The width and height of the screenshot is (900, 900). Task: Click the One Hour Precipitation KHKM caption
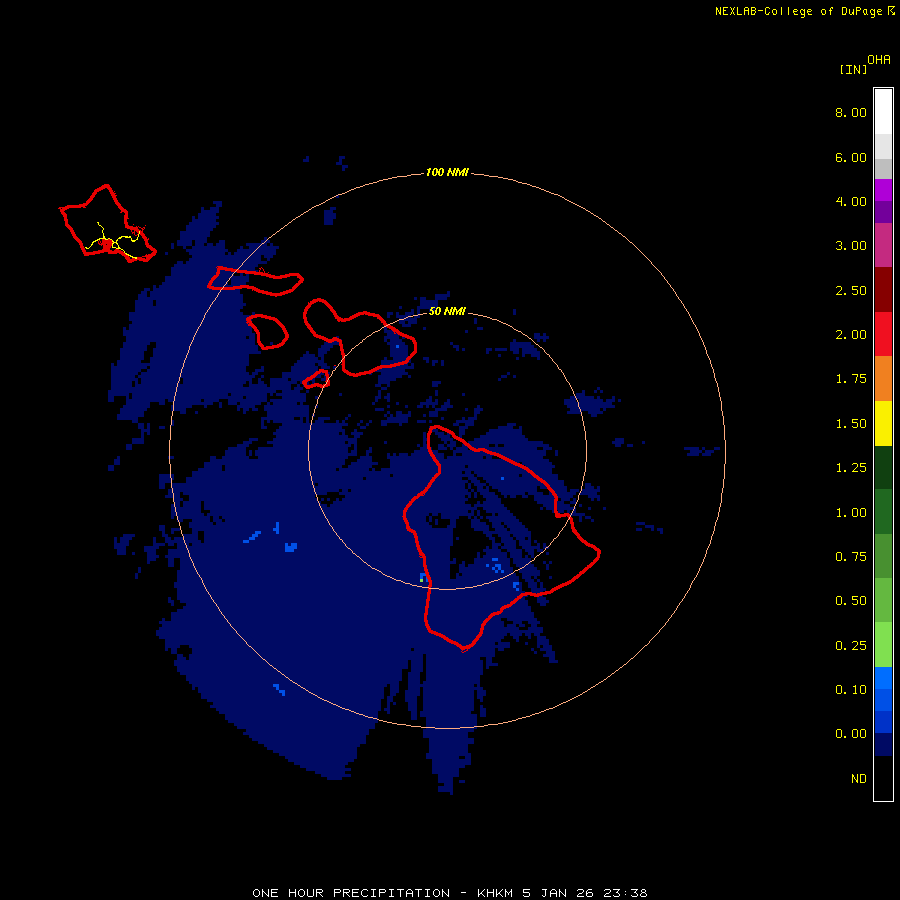point(450,893)
